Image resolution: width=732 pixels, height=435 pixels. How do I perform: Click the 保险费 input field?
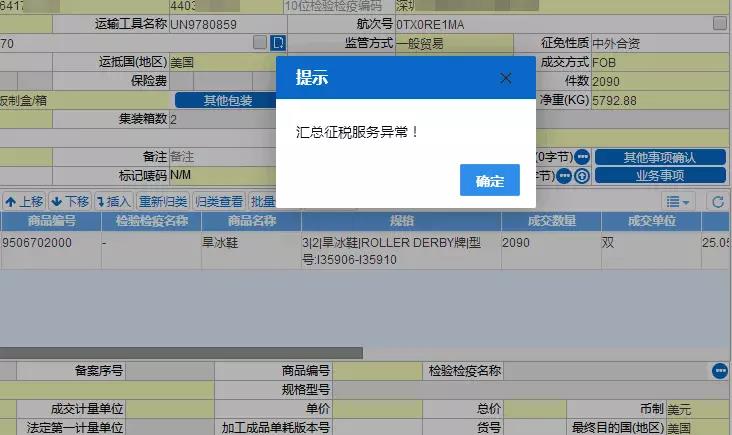pyautogui.click(x=181, y=81)
